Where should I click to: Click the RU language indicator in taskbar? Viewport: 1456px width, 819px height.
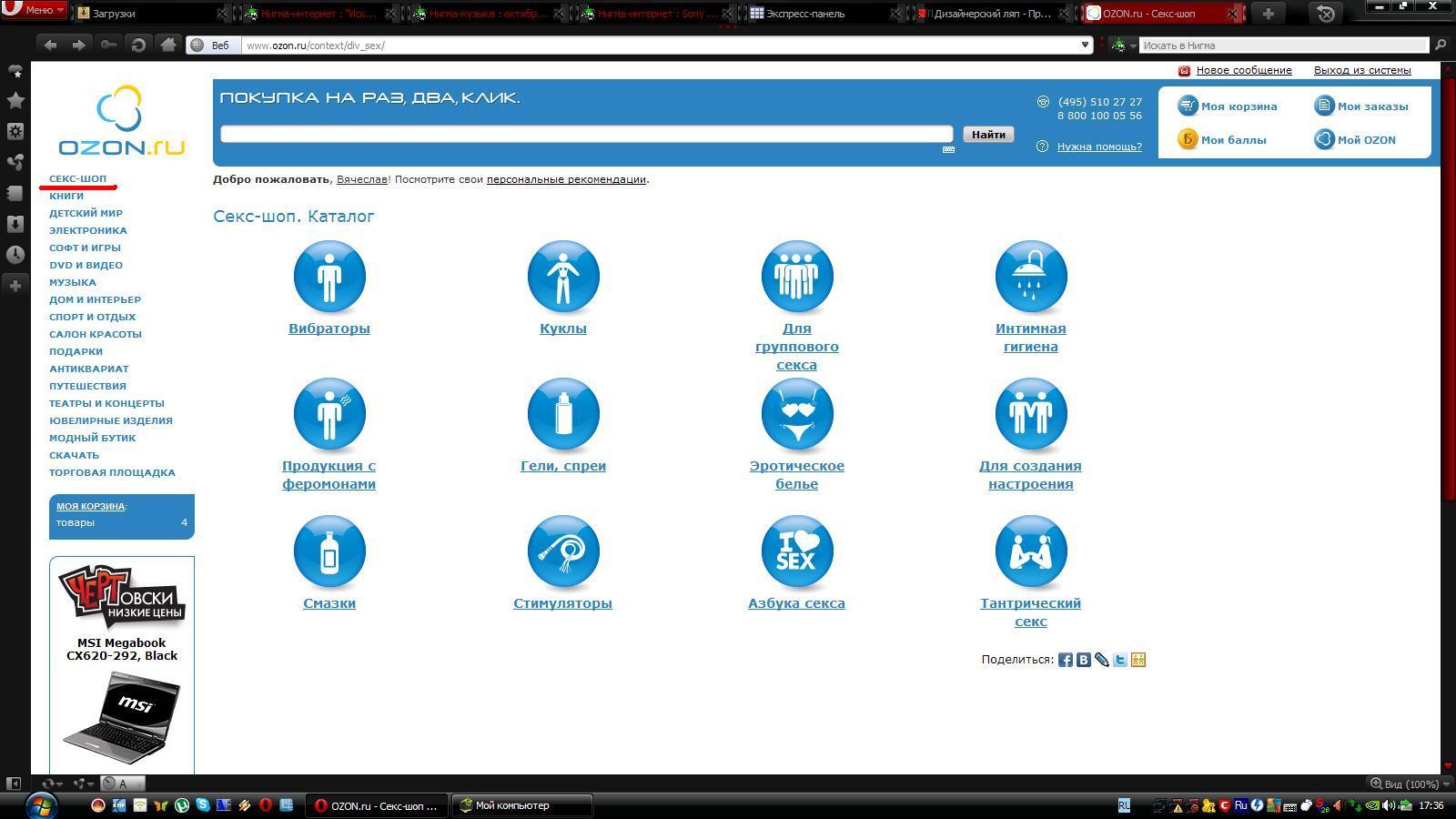coord(1124,805)
